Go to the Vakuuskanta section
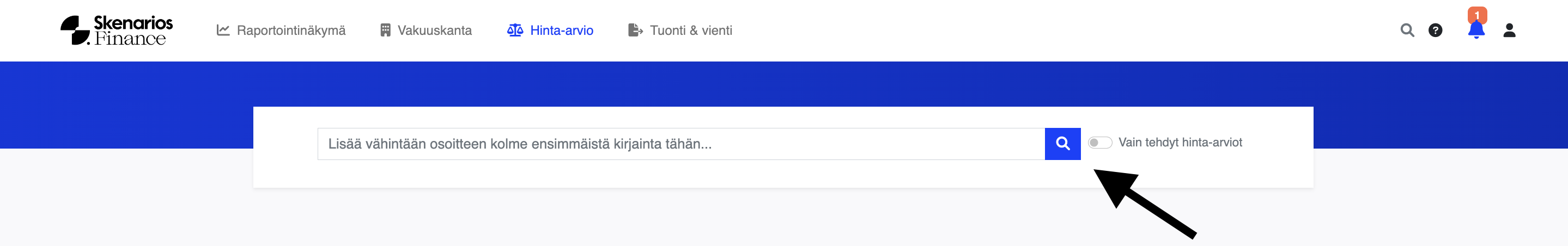 [x=434, y=30]
